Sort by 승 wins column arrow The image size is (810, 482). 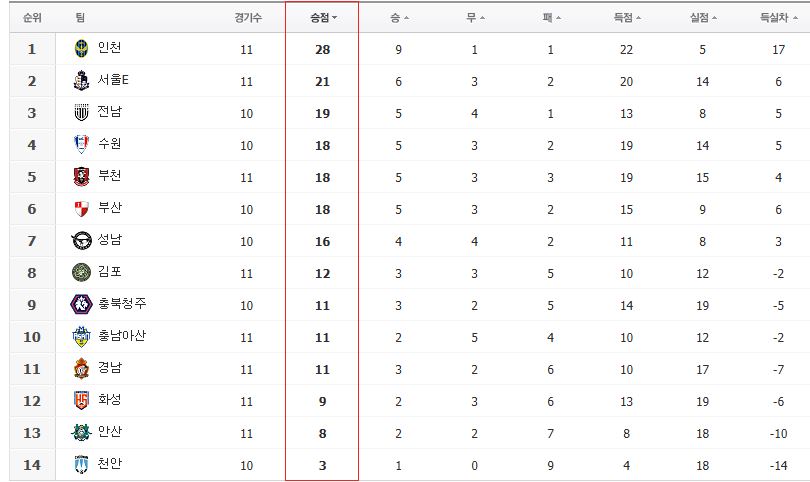[399, 18]
